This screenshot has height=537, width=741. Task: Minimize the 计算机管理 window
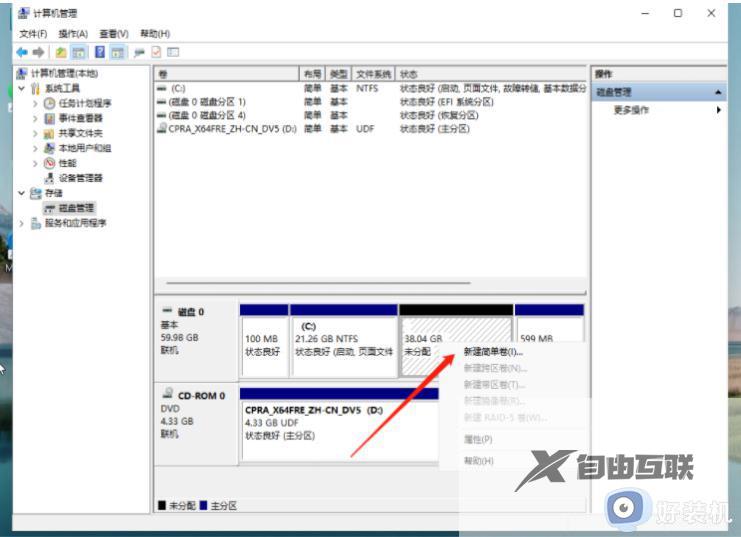pyautogui.click(x=645, y=13)
